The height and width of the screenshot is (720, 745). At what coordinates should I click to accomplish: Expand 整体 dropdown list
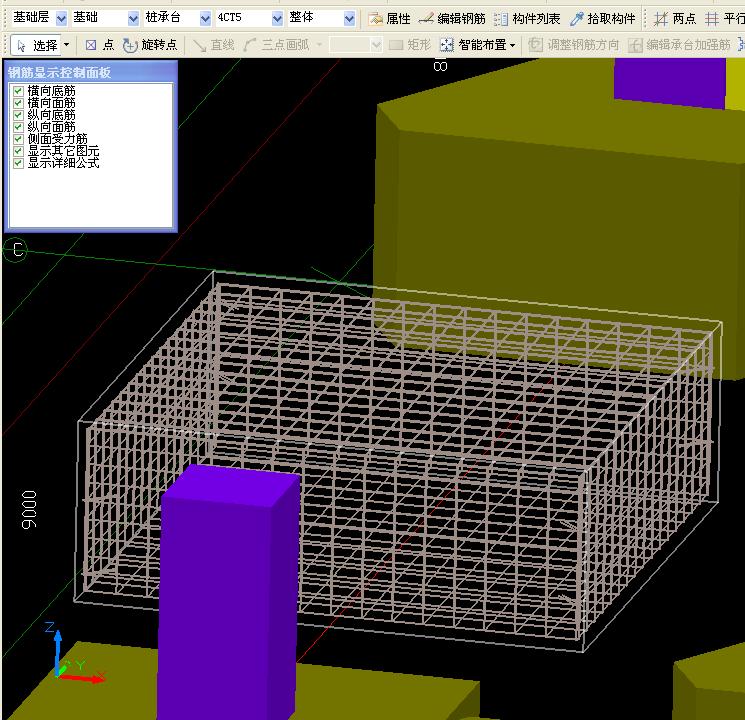(349, 18)
